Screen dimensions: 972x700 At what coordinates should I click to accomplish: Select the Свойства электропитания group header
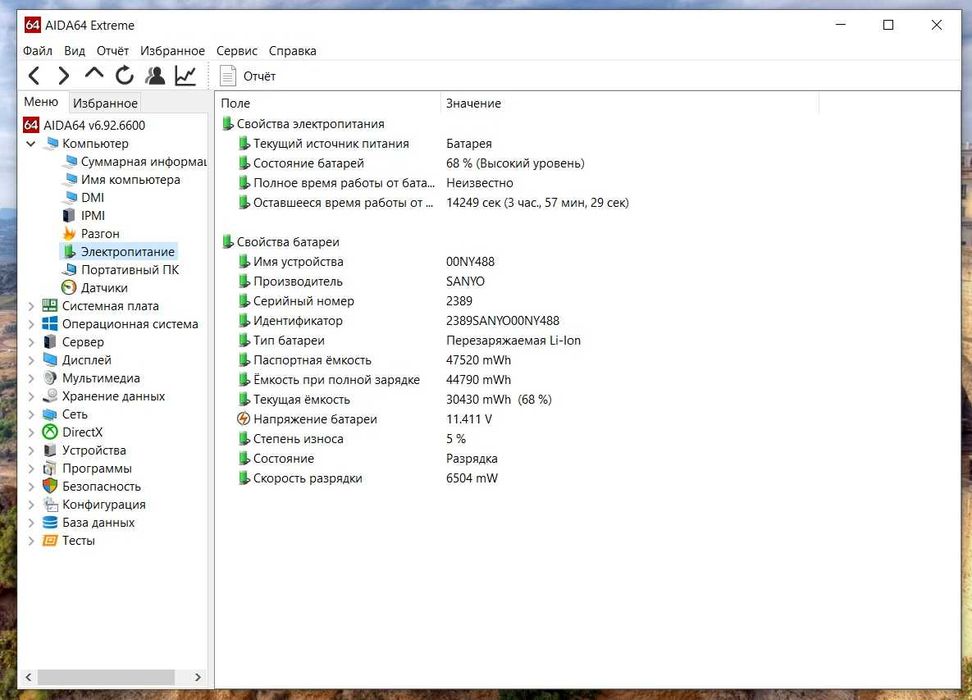coord(303,124)
